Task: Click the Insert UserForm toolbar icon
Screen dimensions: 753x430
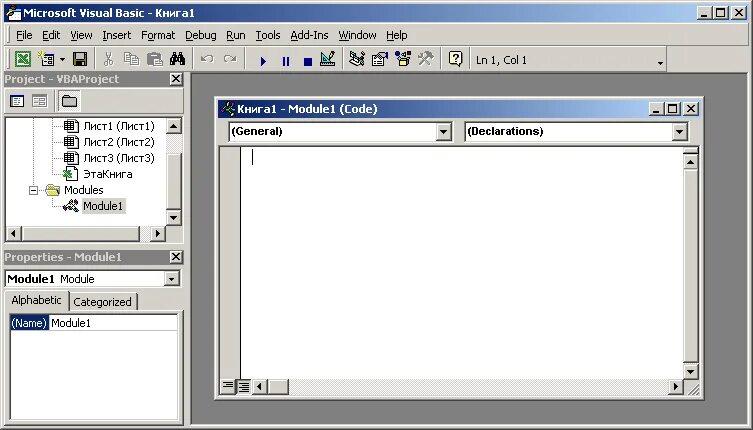Action: pyautogui.click(x=47, y=60)
